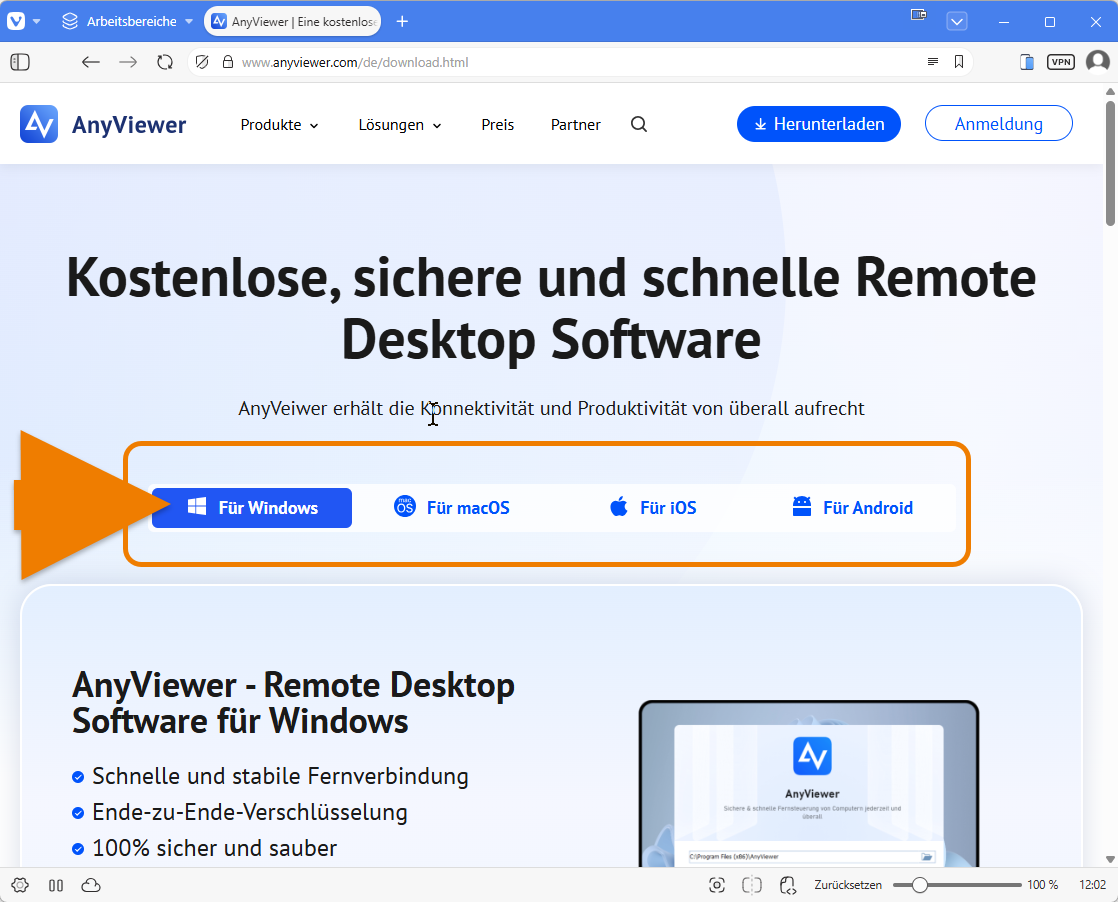Click the VPN icon in the toolbar
The width and height of the screenshot is (1118, 902).
[x=1060, y=62]
